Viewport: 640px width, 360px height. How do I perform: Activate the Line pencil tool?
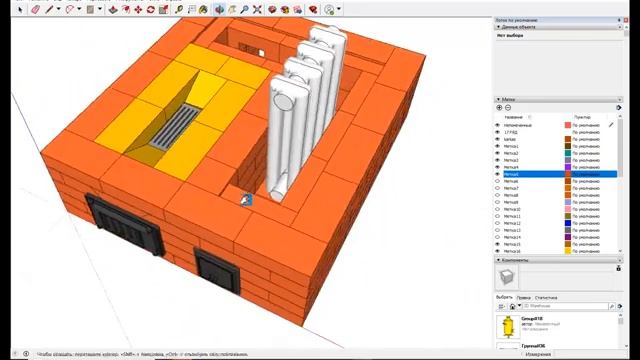click(49, 9)
